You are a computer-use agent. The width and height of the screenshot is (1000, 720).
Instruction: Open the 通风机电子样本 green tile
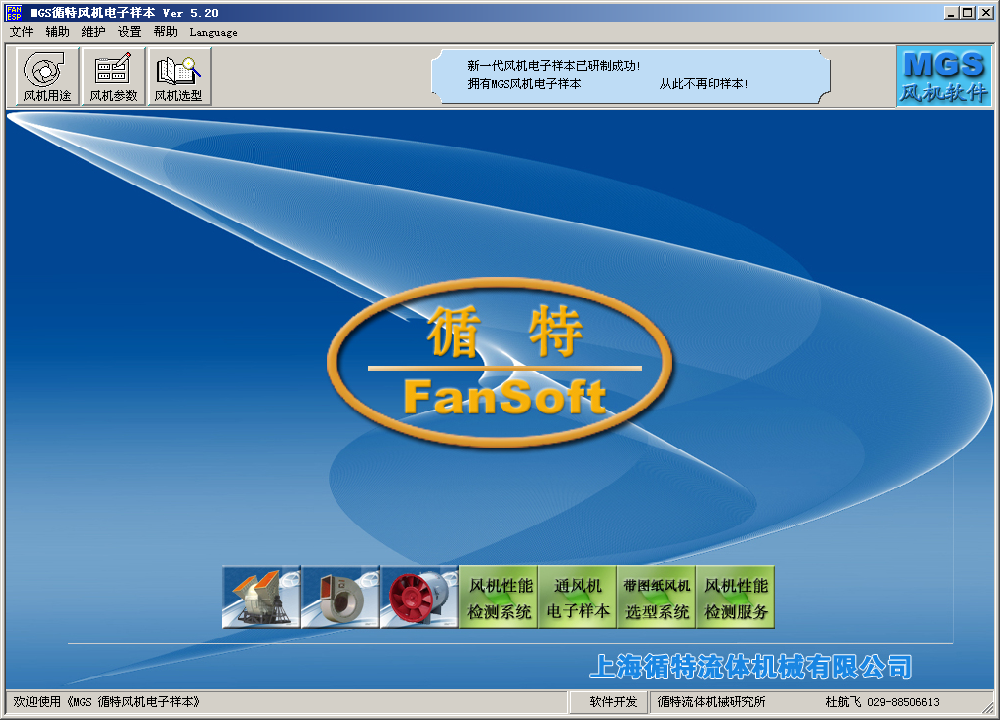(578, 597)
